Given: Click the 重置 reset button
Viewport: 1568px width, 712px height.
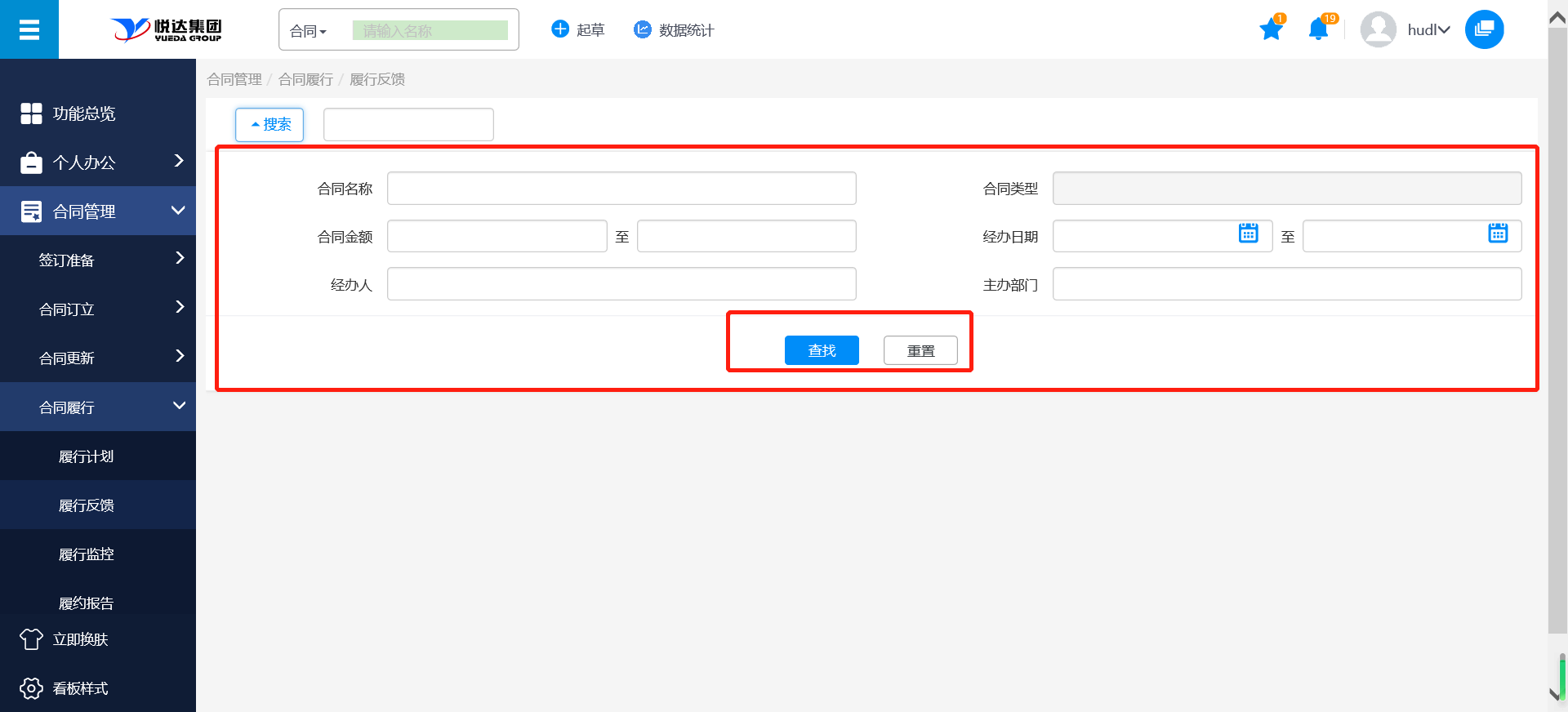Looking at the screenshot, I should pyautogui.click(x=920, y=350).
